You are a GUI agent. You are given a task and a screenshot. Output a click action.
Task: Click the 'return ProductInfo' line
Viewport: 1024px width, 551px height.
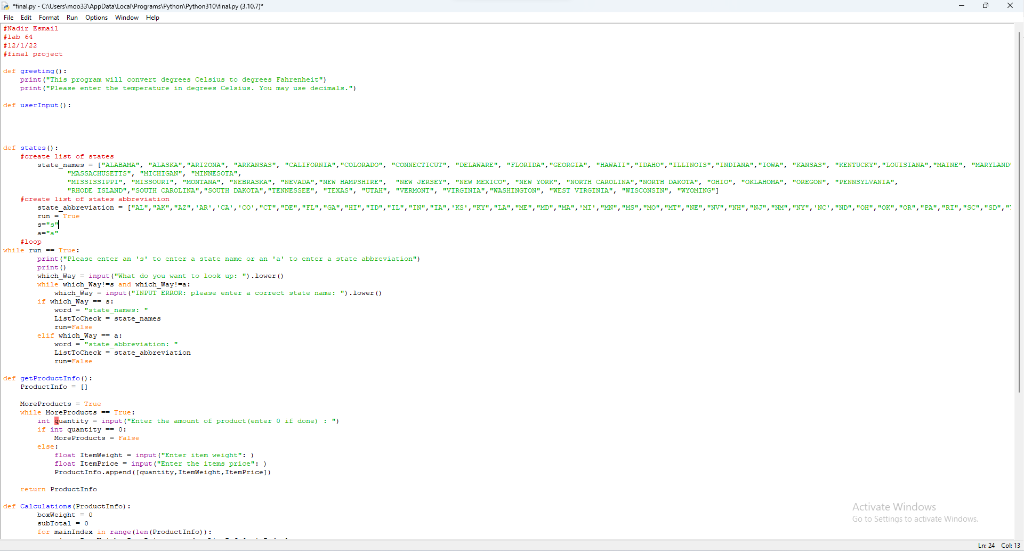pyautogui.click(x=59, y=489)
